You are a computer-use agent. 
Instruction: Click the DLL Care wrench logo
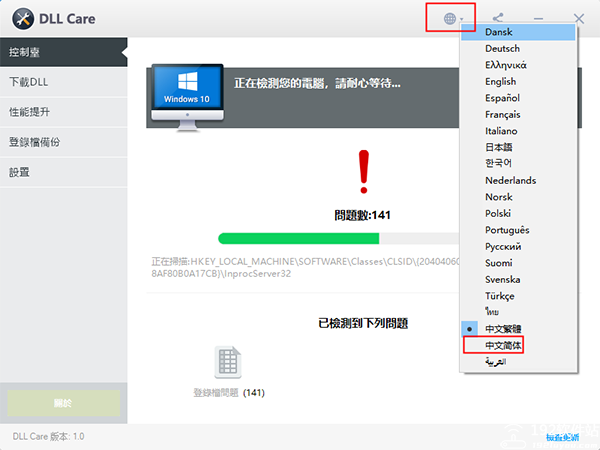(23, 19)
